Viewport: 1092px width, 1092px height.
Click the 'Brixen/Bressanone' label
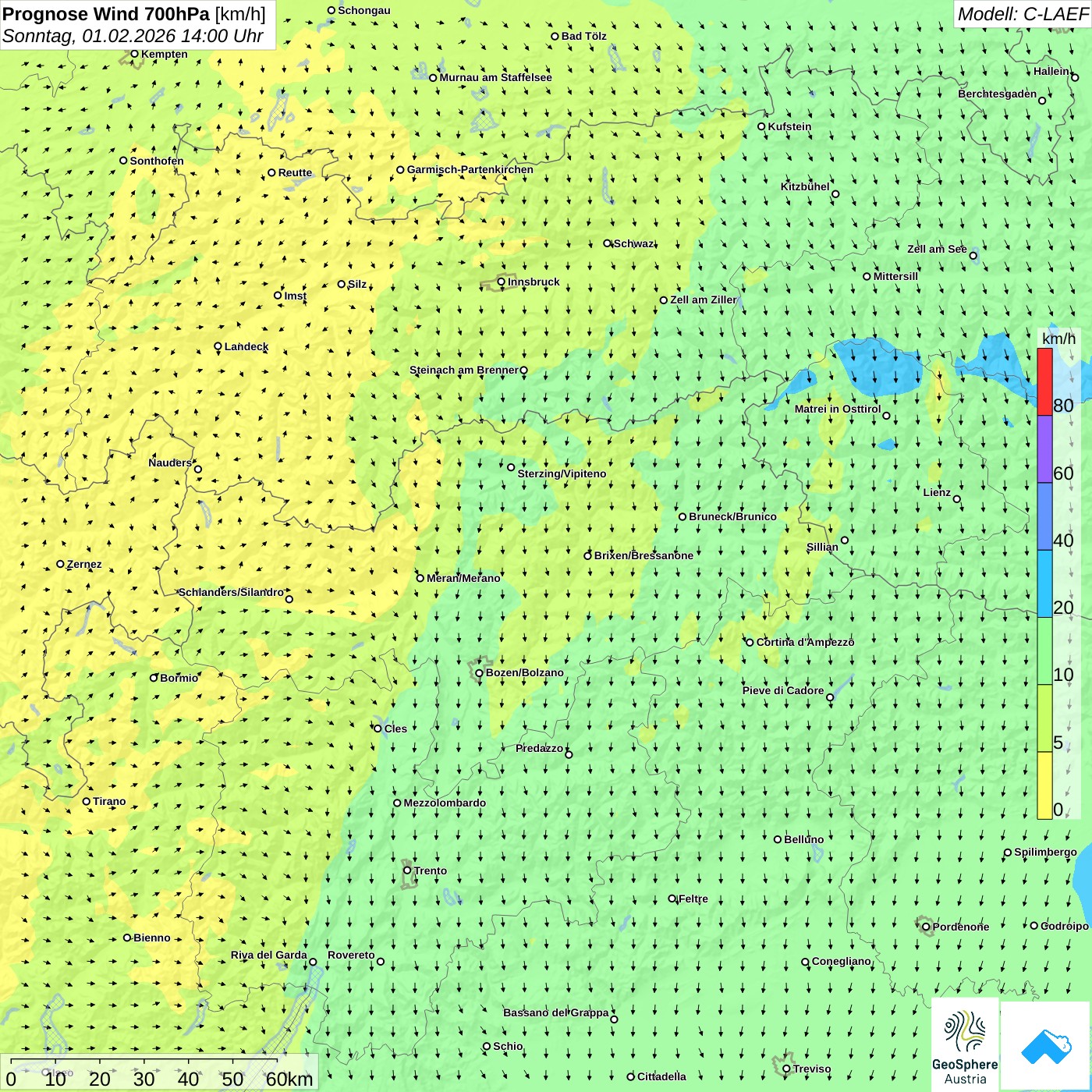coord(643,555)
